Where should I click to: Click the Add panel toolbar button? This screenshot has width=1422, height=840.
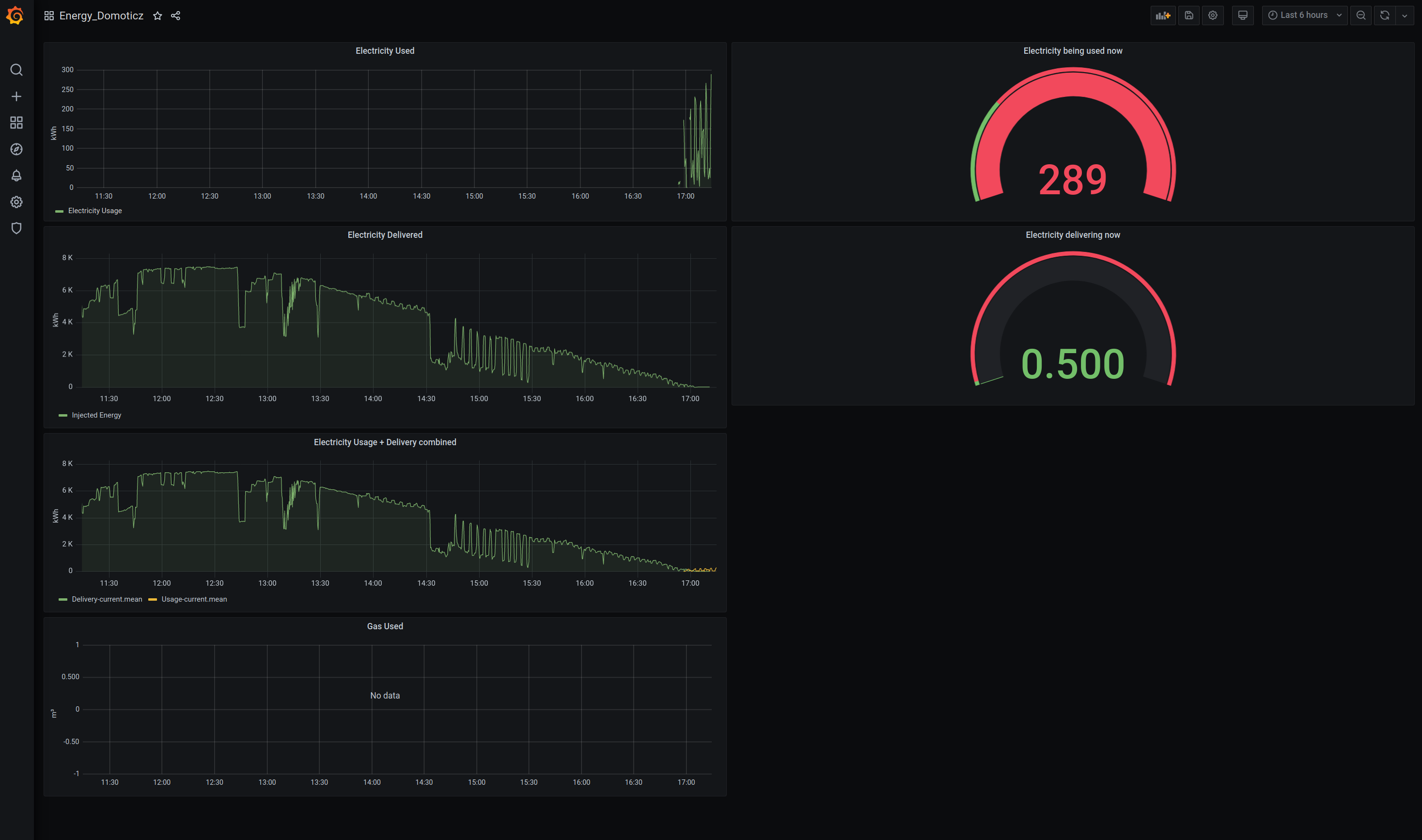tap(1163, 16)
